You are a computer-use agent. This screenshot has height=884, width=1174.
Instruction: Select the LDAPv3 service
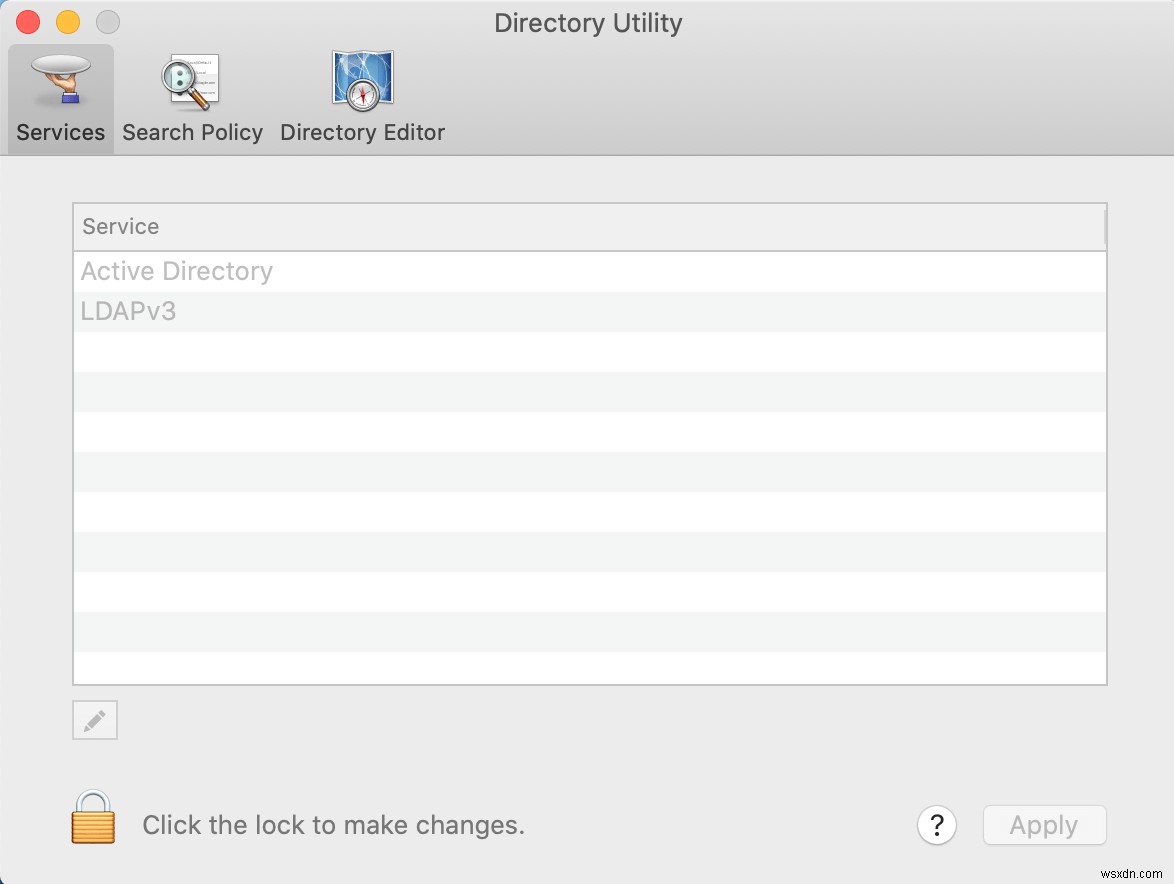click(x=129, y=311)
